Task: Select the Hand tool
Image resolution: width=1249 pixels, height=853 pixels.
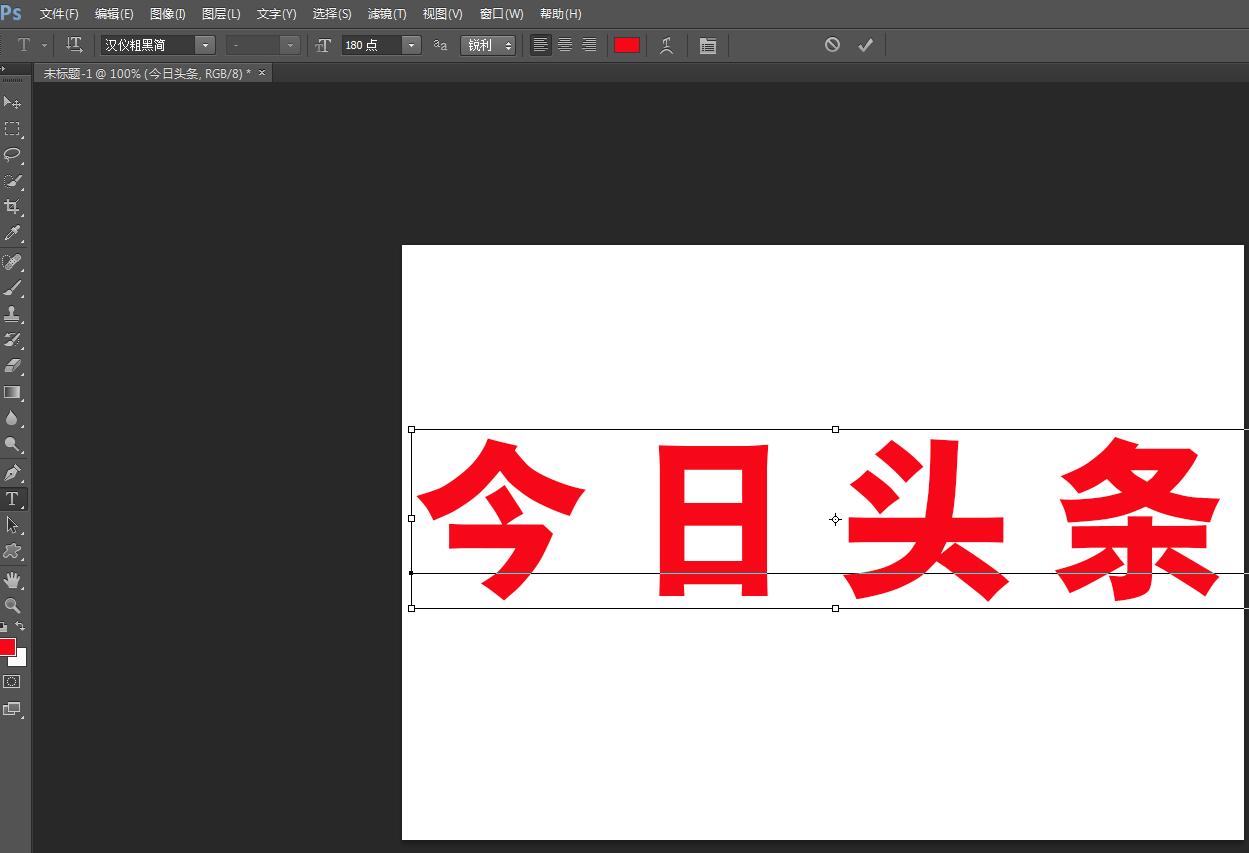Action: (x=12, y=580)
